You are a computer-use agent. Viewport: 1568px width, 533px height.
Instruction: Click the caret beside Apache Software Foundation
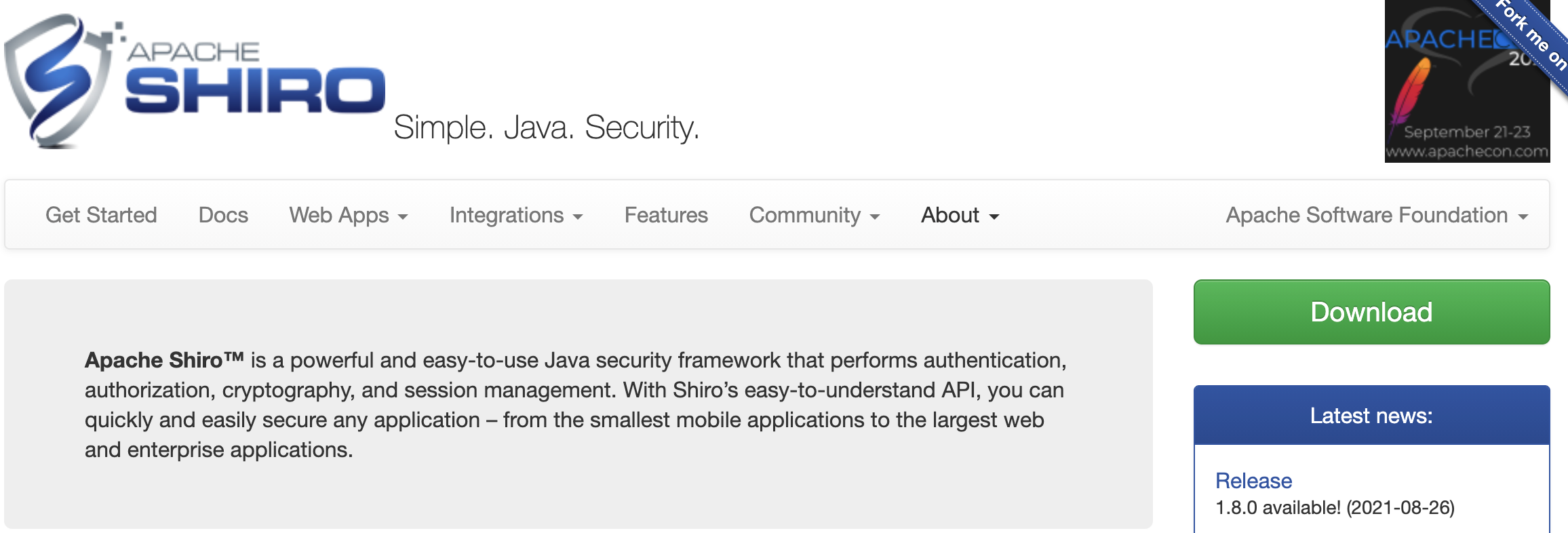point(1523,217)
